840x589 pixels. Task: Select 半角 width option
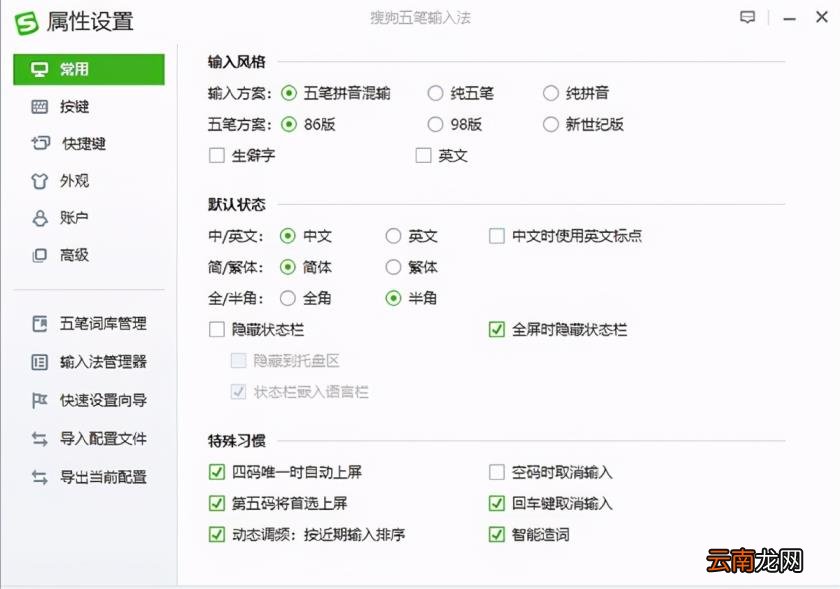pyautogui.click(x=393, y=298)
